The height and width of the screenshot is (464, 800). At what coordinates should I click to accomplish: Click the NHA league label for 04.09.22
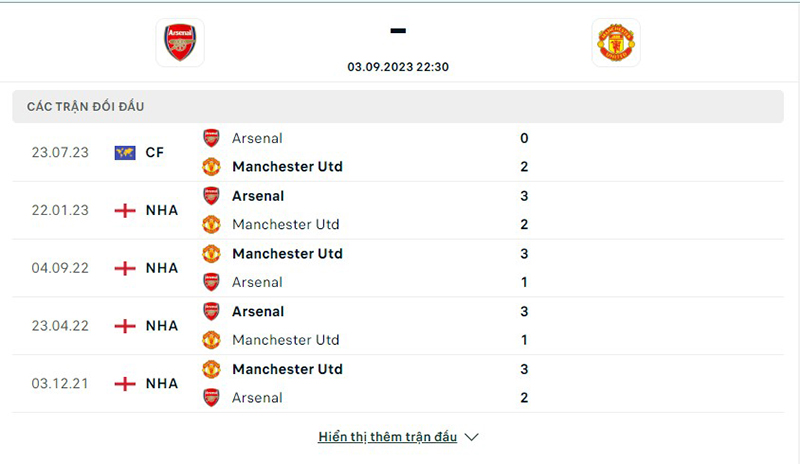click(161, 268)
